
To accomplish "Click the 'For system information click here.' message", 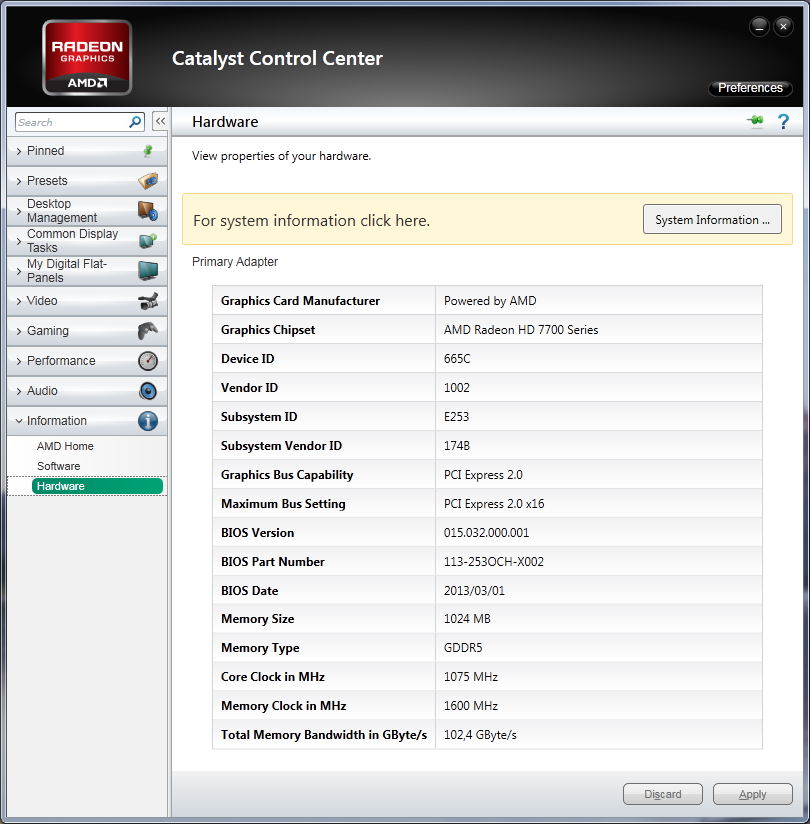I will click(311, 221).
